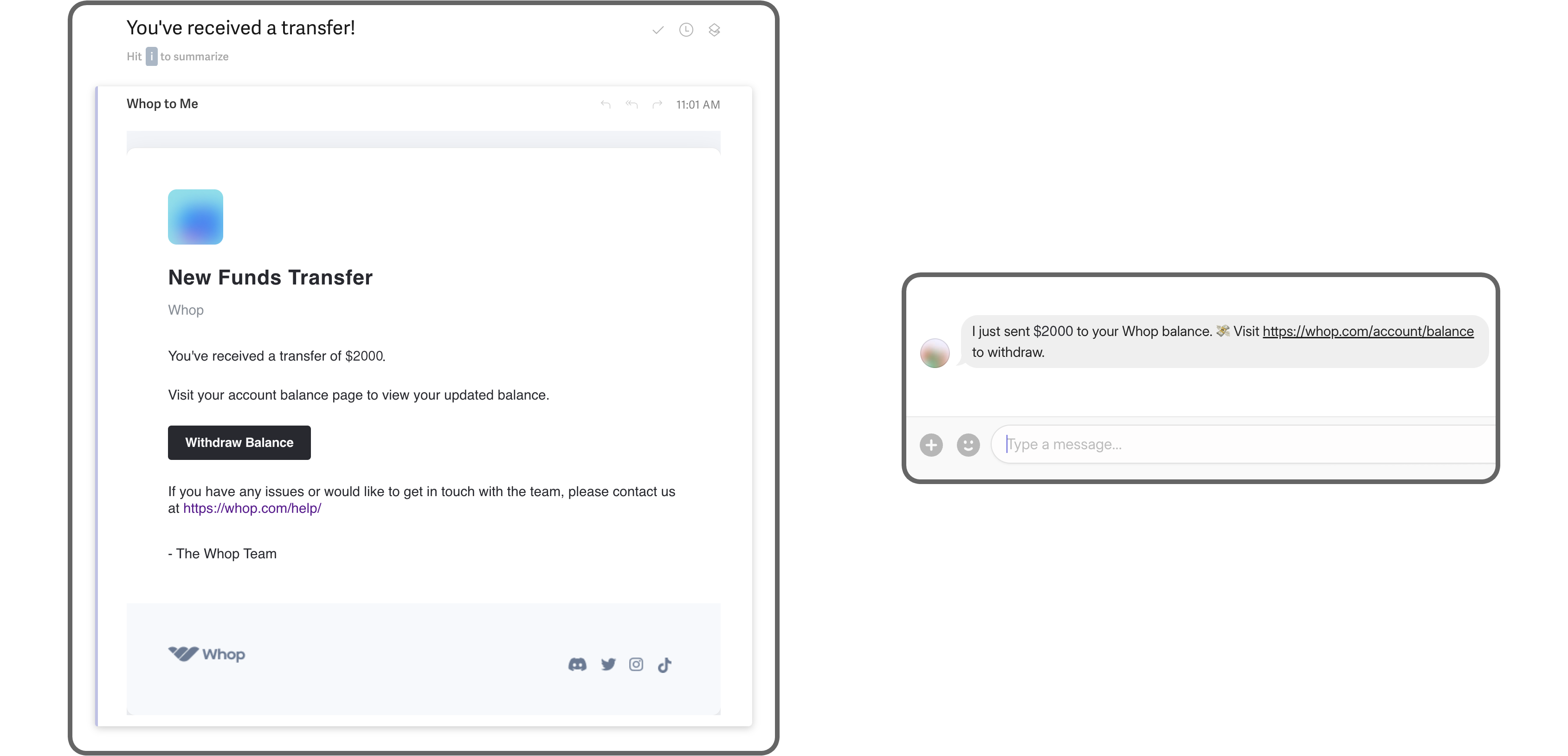Click the reply all arrow icon
Image resolution: width=1568 pixels, height=756 pixels.
pyautogui.click(x=631, y=105)
